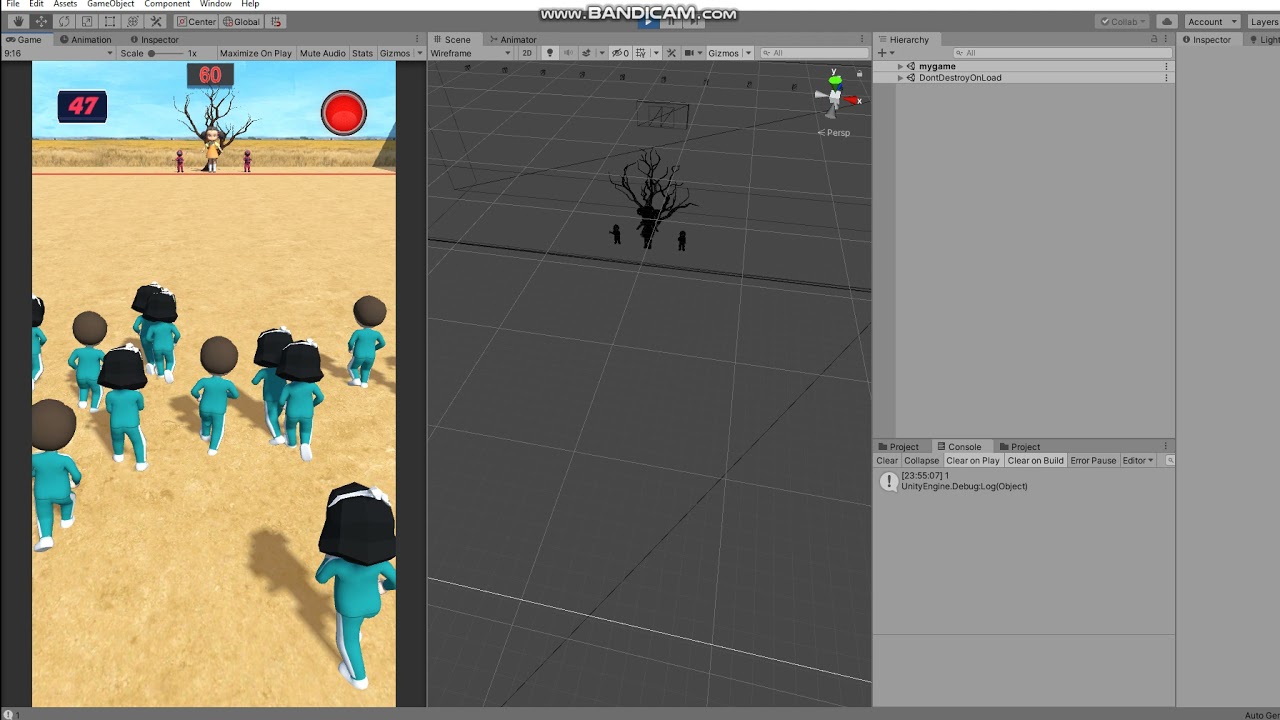Clear the console log
Image resolution: width=1280 pixels, height=720 pixels.
887,461
